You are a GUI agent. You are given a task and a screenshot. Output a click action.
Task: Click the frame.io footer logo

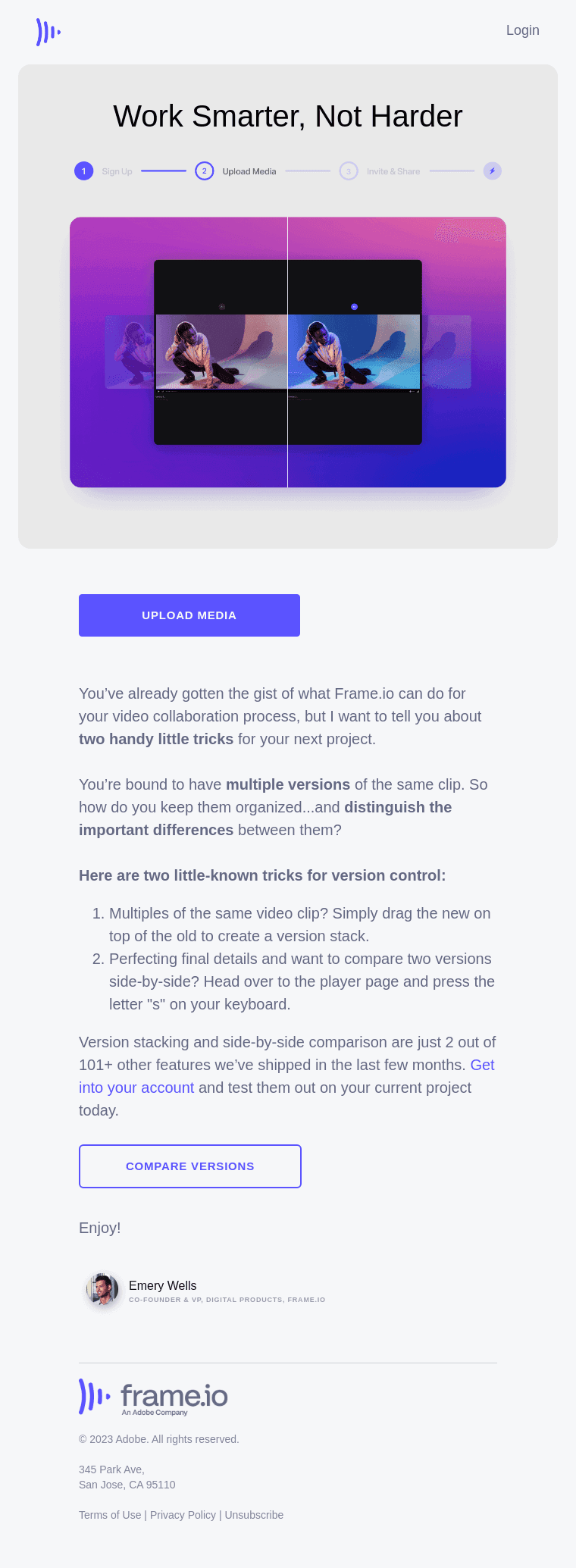click(153, 1397)
